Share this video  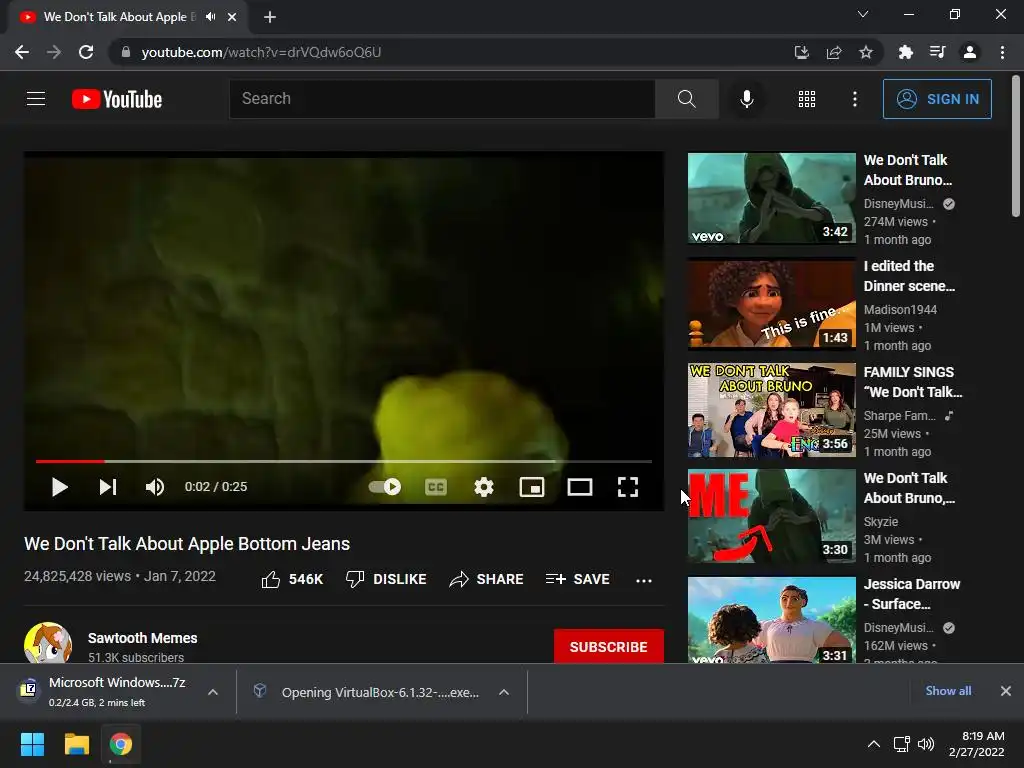[487, 579]
